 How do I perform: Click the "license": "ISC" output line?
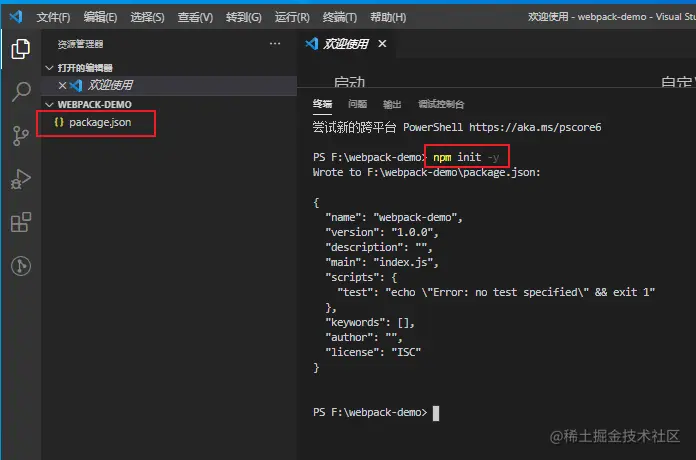373,353
